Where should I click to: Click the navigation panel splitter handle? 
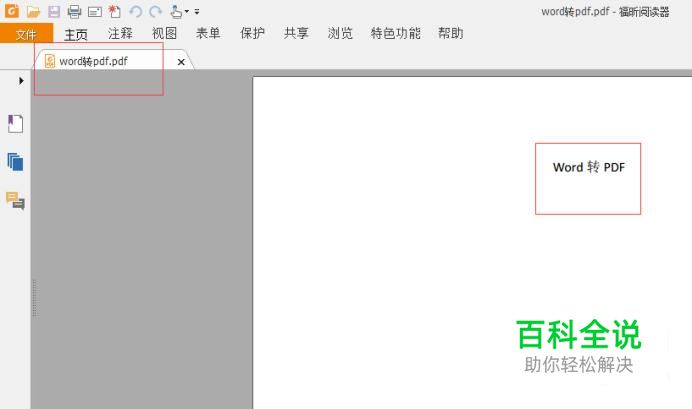[34, 298]
